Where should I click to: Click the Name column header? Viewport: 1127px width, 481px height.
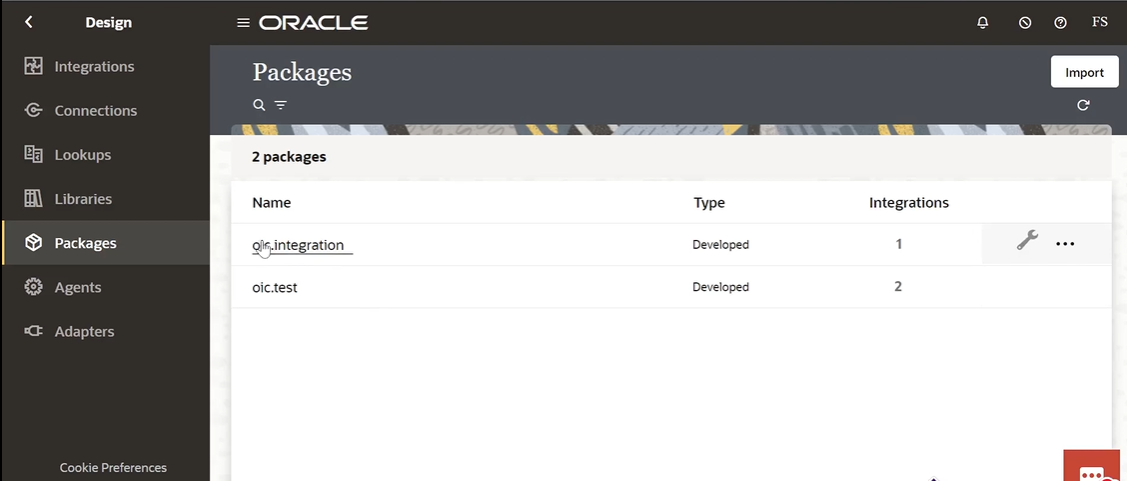[x=272, y=203]
